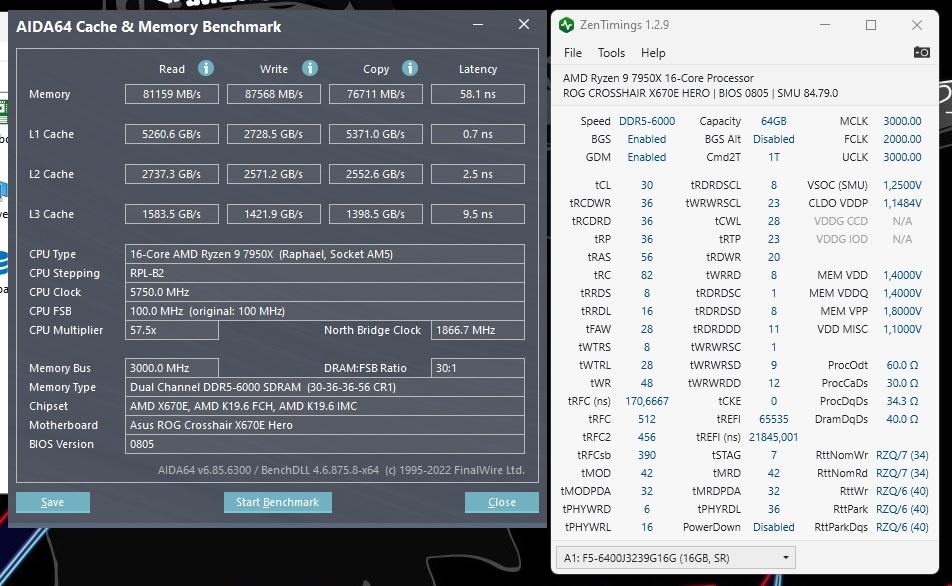This screenshot has height=586, width=952.
Task: Select the L1 Cache Copy value "5371.0 GB/s"
Action: [x=376, y=134]
